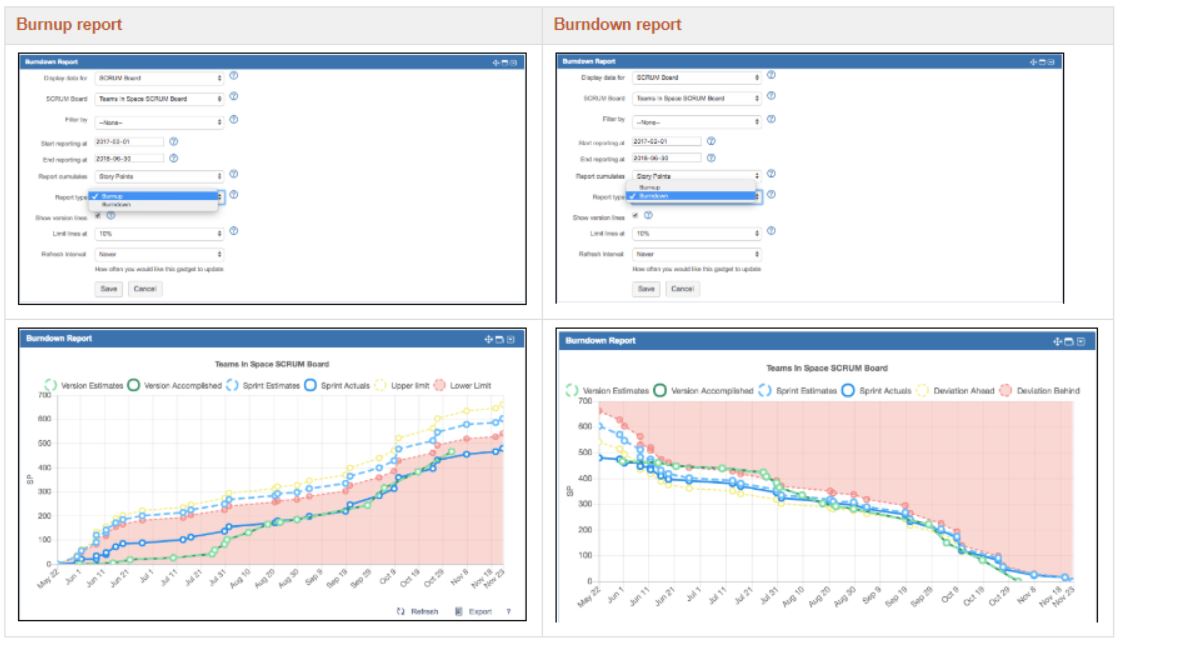Open help icon beside Limit lines at, Burndown form
The height and width of the screenshot is (651, 1181).
click(771, 231)
